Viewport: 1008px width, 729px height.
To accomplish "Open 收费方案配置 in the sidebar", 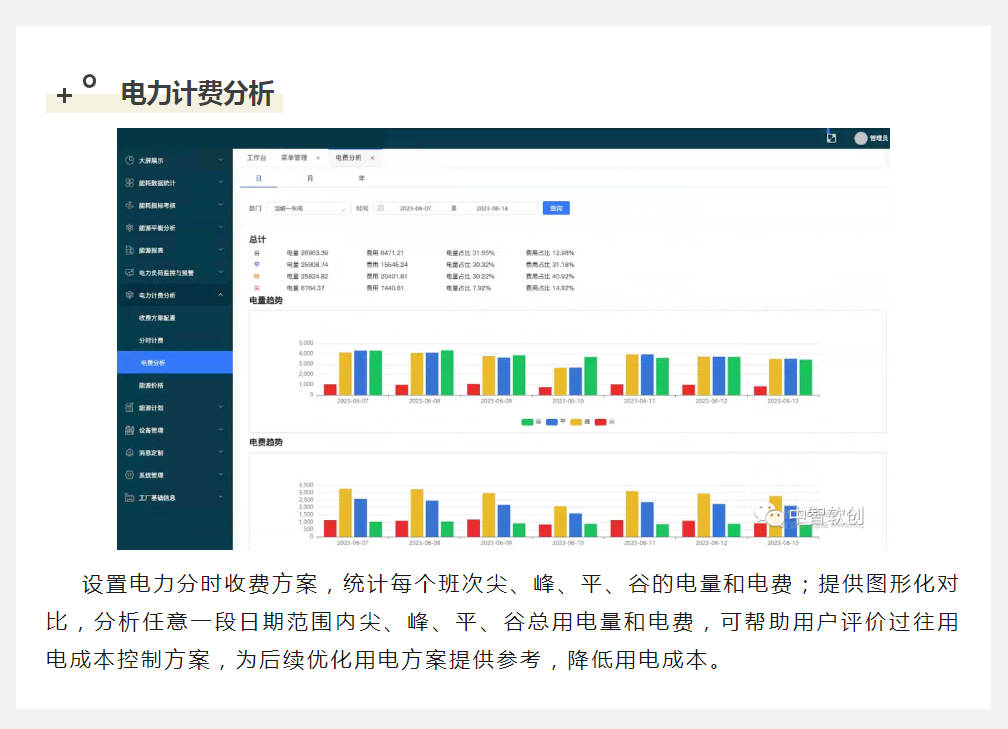I will pos(157,318).
